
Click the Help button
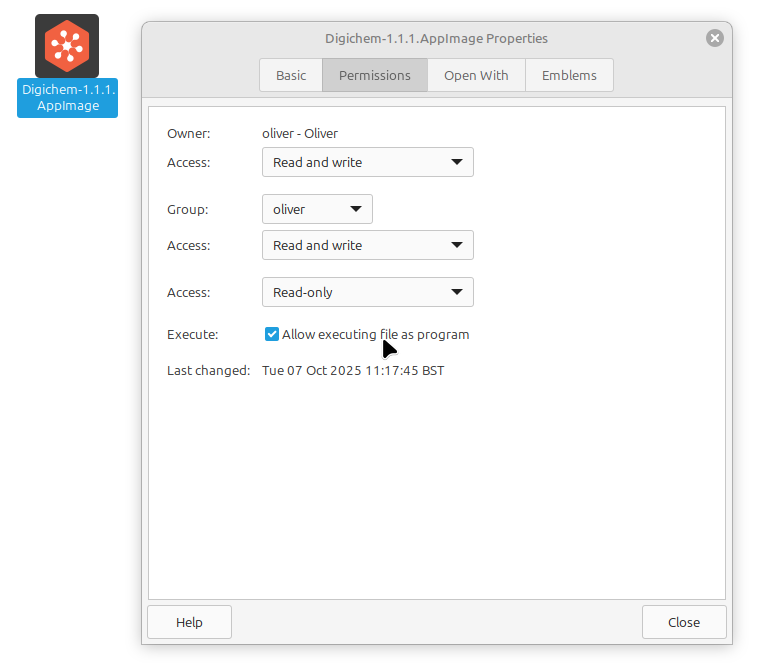coord(189,622)
